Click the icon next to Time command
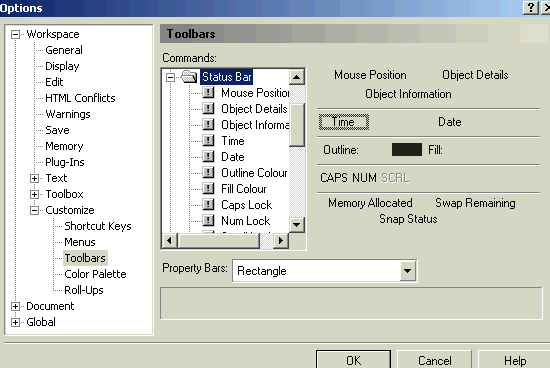The image size is (550, 368). [x=208, y=141]
